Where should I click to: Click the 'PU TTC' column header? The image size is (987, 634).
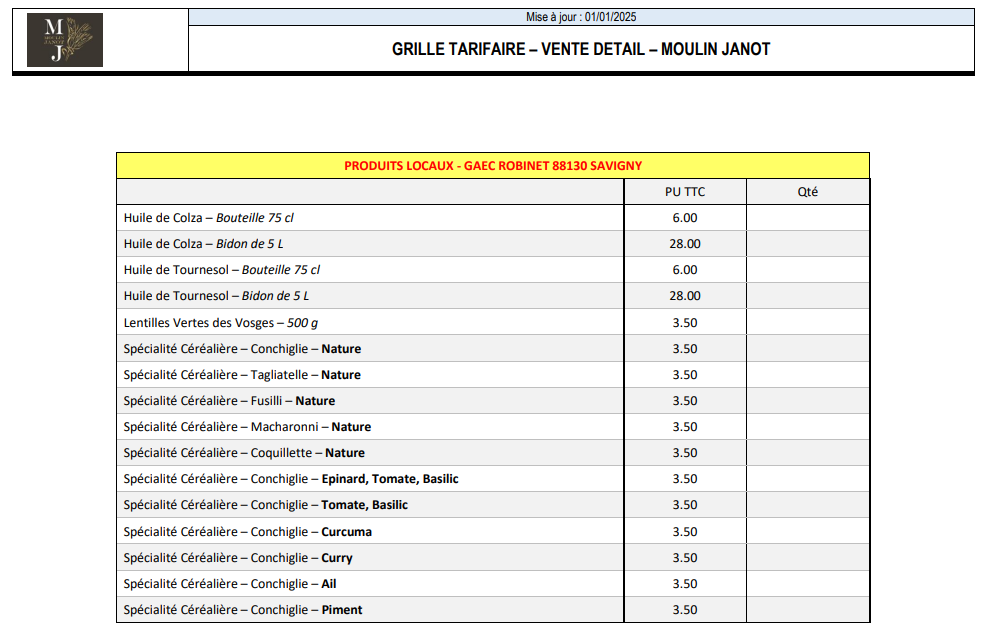tap(685, 192)
